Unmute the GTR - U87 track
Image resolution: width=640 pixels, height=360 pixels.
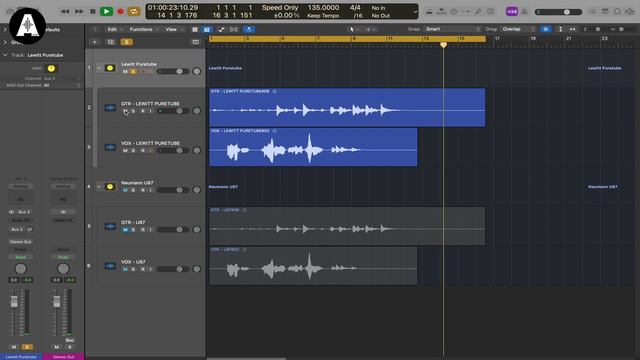click(x=125, y=230)
